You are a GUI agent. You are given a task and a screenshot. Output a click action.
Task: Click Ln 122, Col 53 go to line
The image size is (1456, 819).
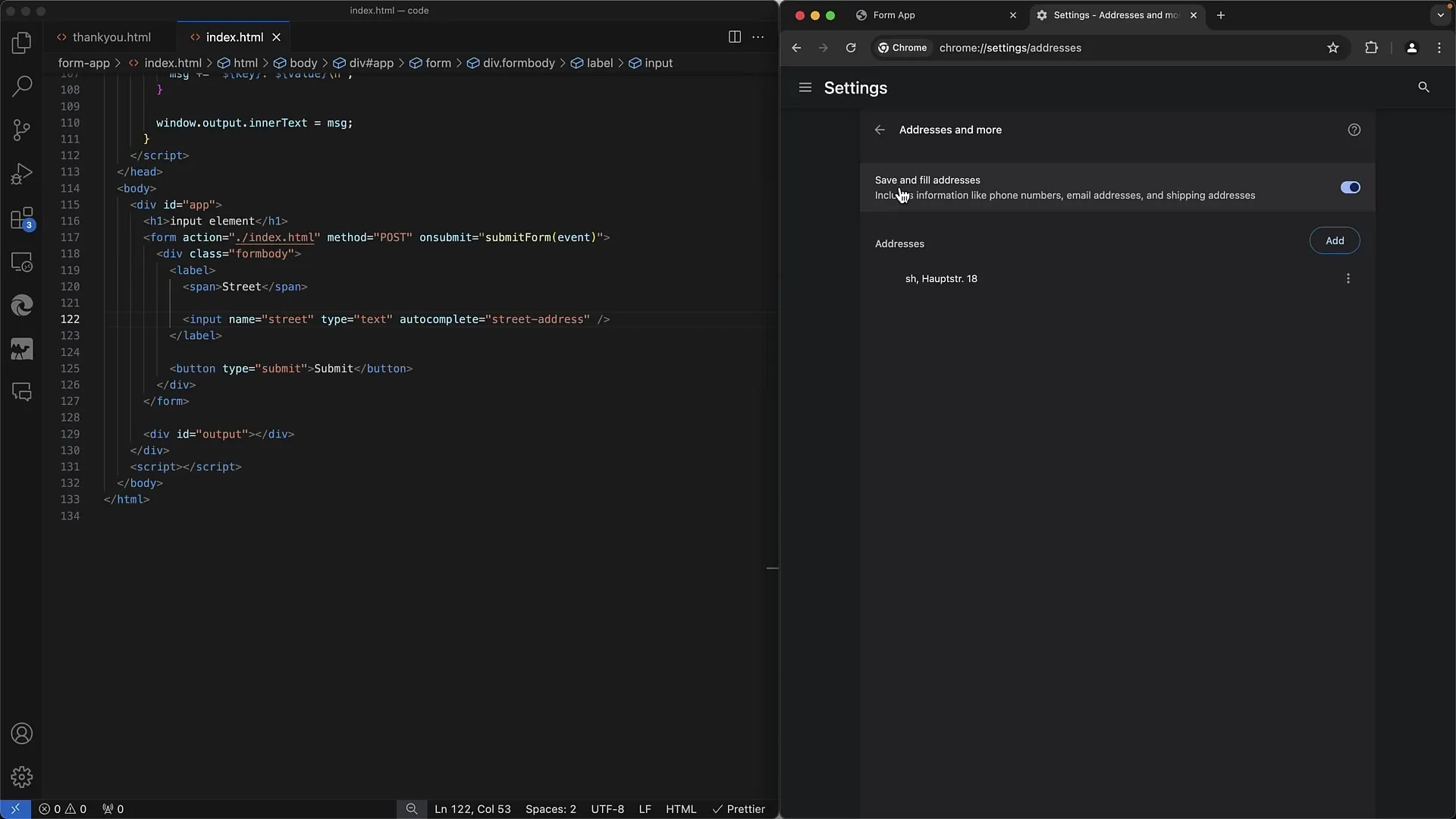click(x=472, y=809)
